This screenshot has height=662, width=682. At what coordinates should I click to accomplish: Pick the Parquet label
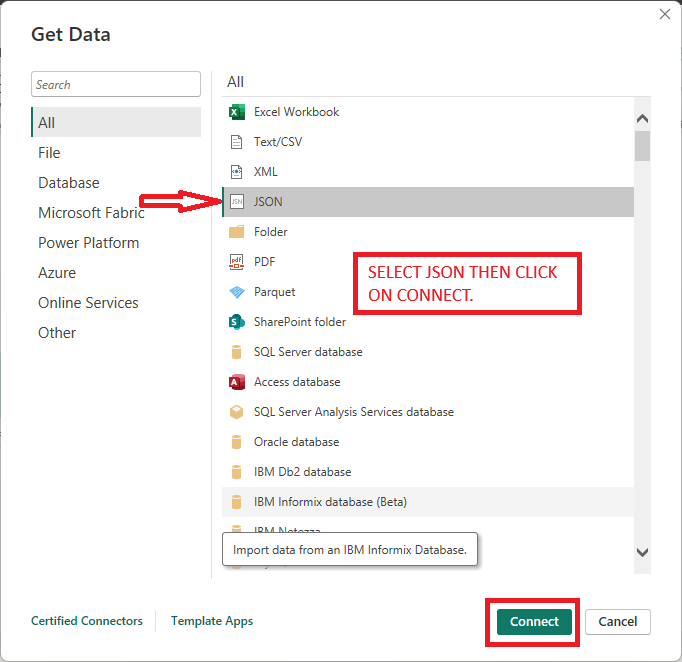point(274,292)
